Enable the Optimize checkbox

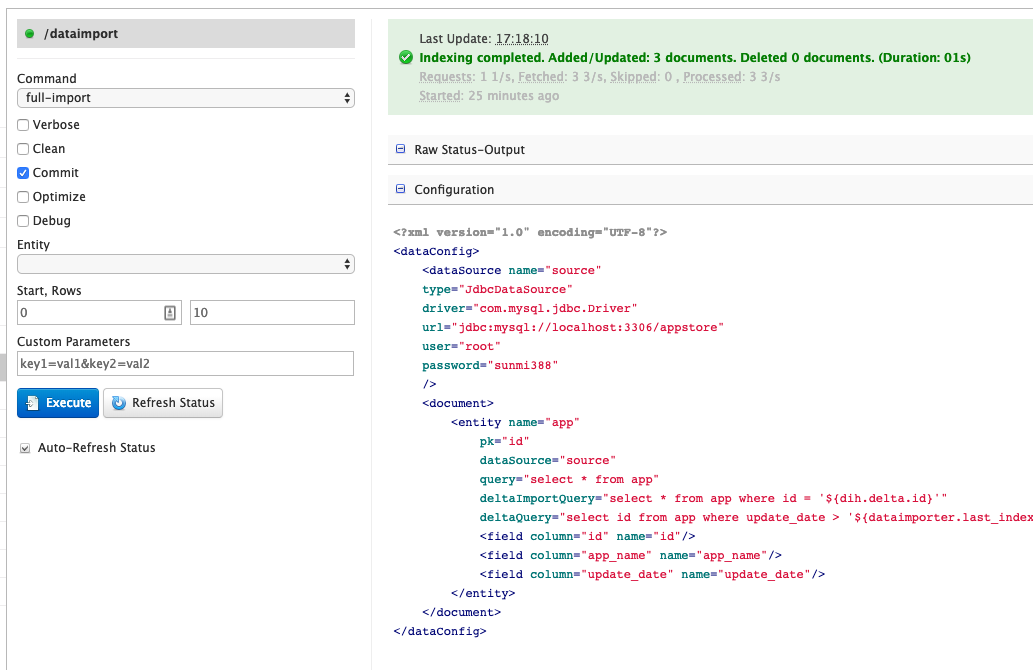pos(23,197)
